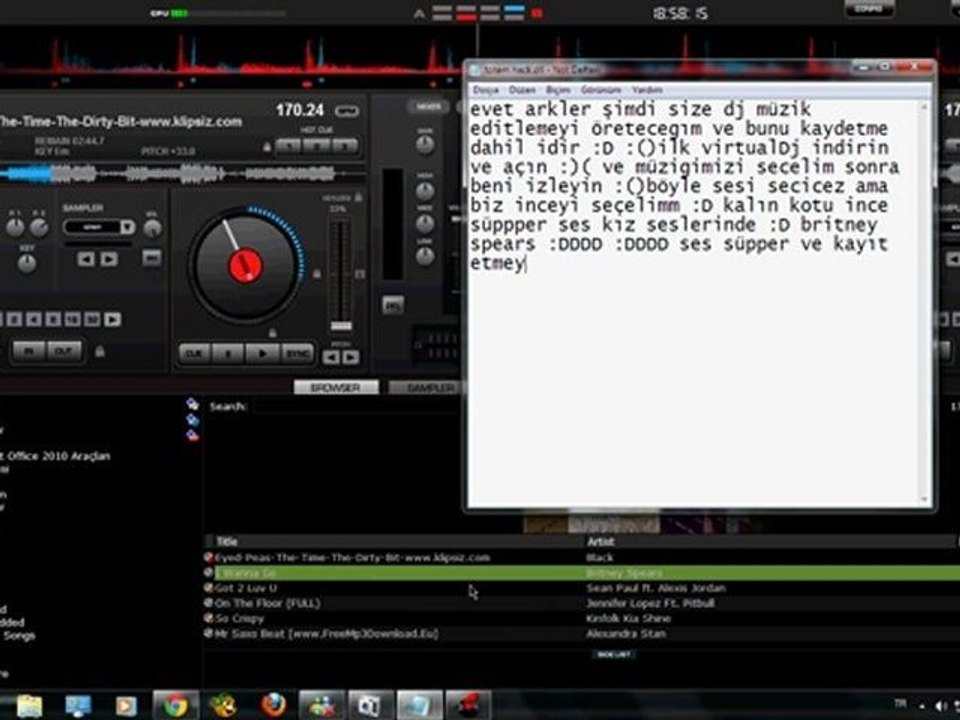Open Yardım menu in Notepad
The width and height of the screenshot is (960, 720).
[647, 90]
